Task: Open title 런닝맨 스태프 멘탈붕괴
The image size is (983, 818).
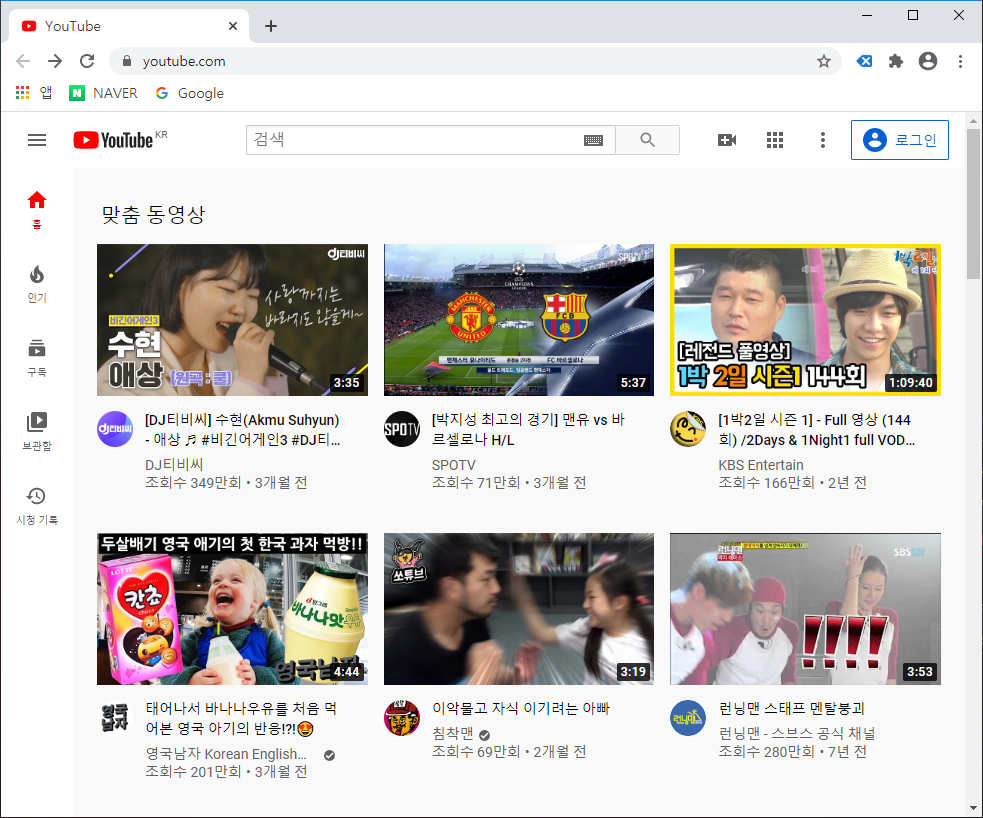Action: pos(792,708)
